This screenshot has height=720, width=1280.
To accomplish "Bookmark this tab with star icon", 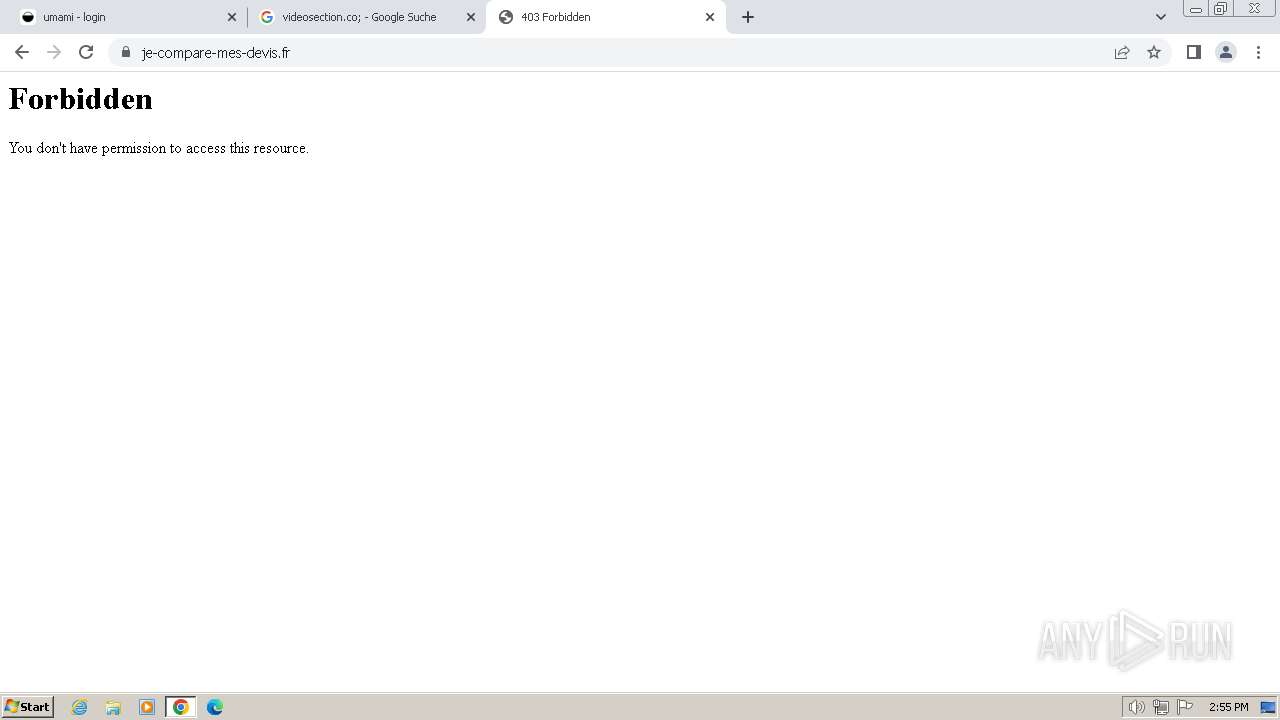I will [x=1154, y=52].
